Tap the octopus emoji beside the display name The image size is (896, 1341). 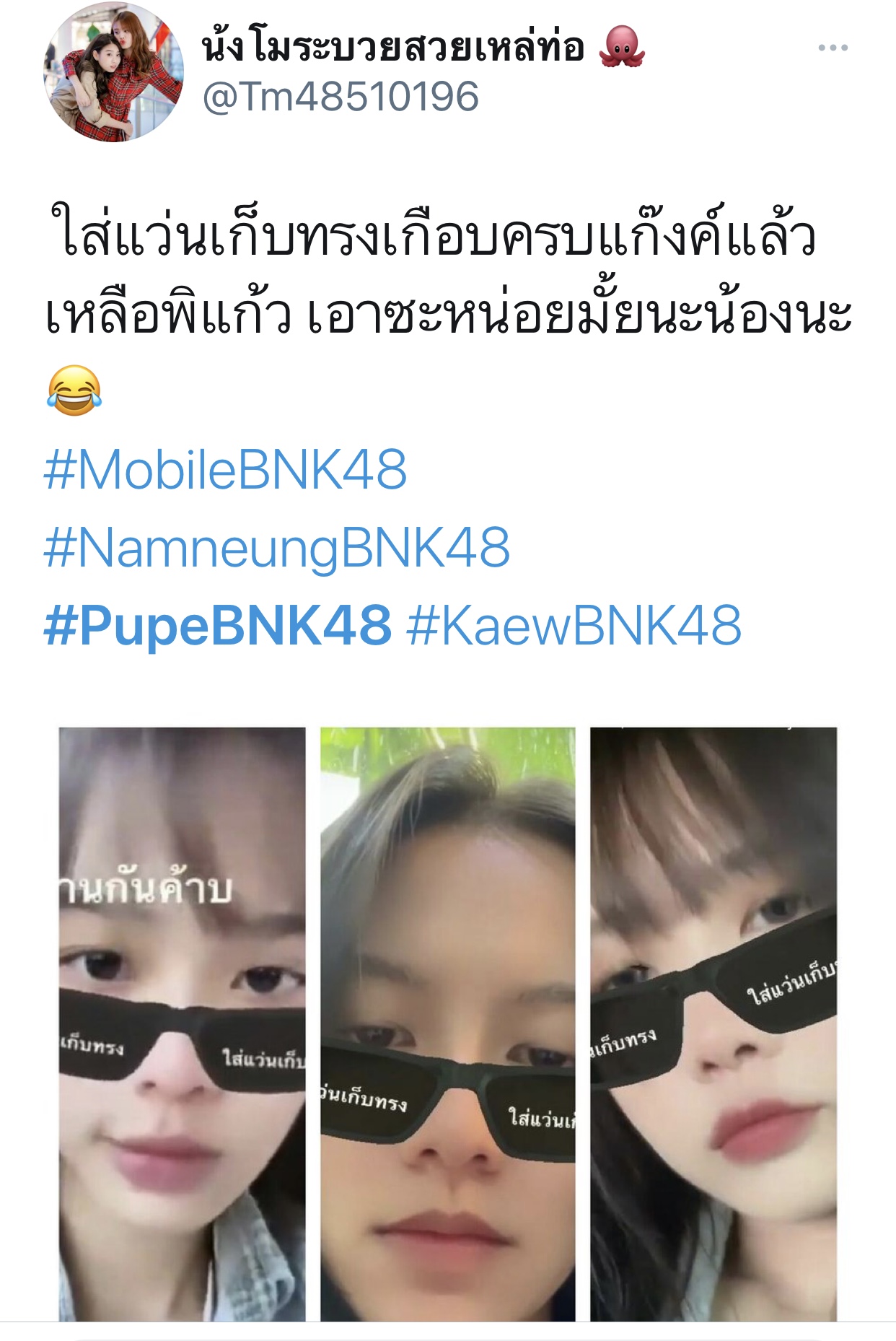click(622, 48)
